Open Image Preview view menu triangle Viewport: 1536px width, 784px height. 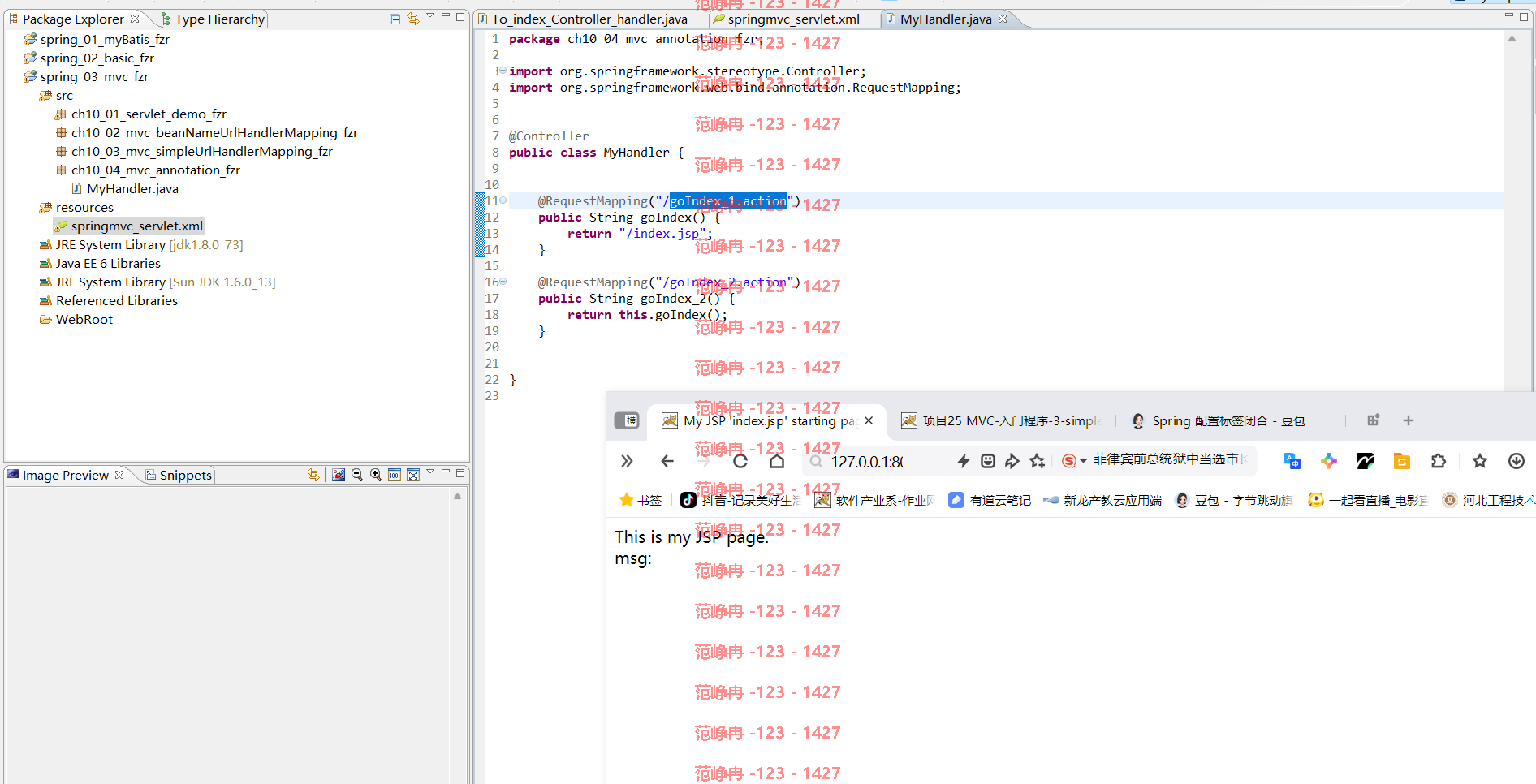[x=430, y=472]
